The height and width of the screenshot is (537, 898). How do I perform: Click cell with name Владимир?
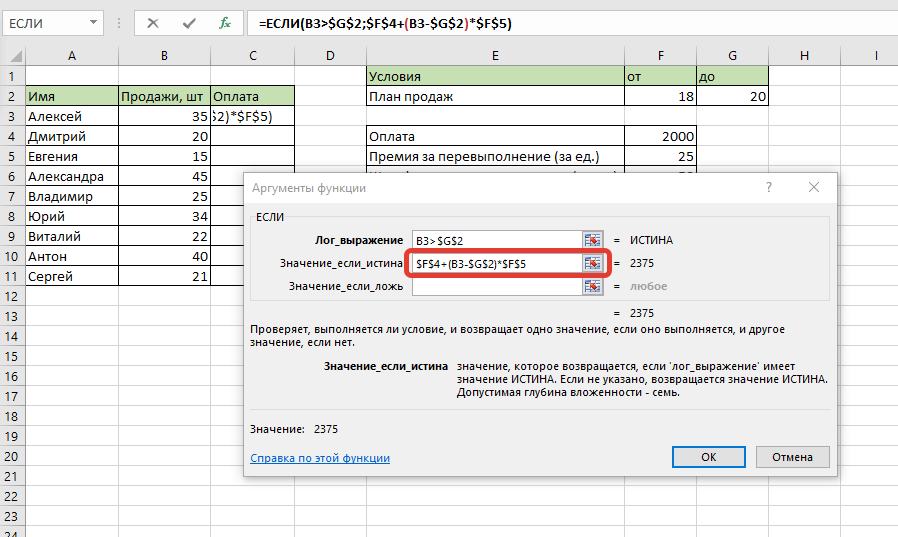[72, 196]
